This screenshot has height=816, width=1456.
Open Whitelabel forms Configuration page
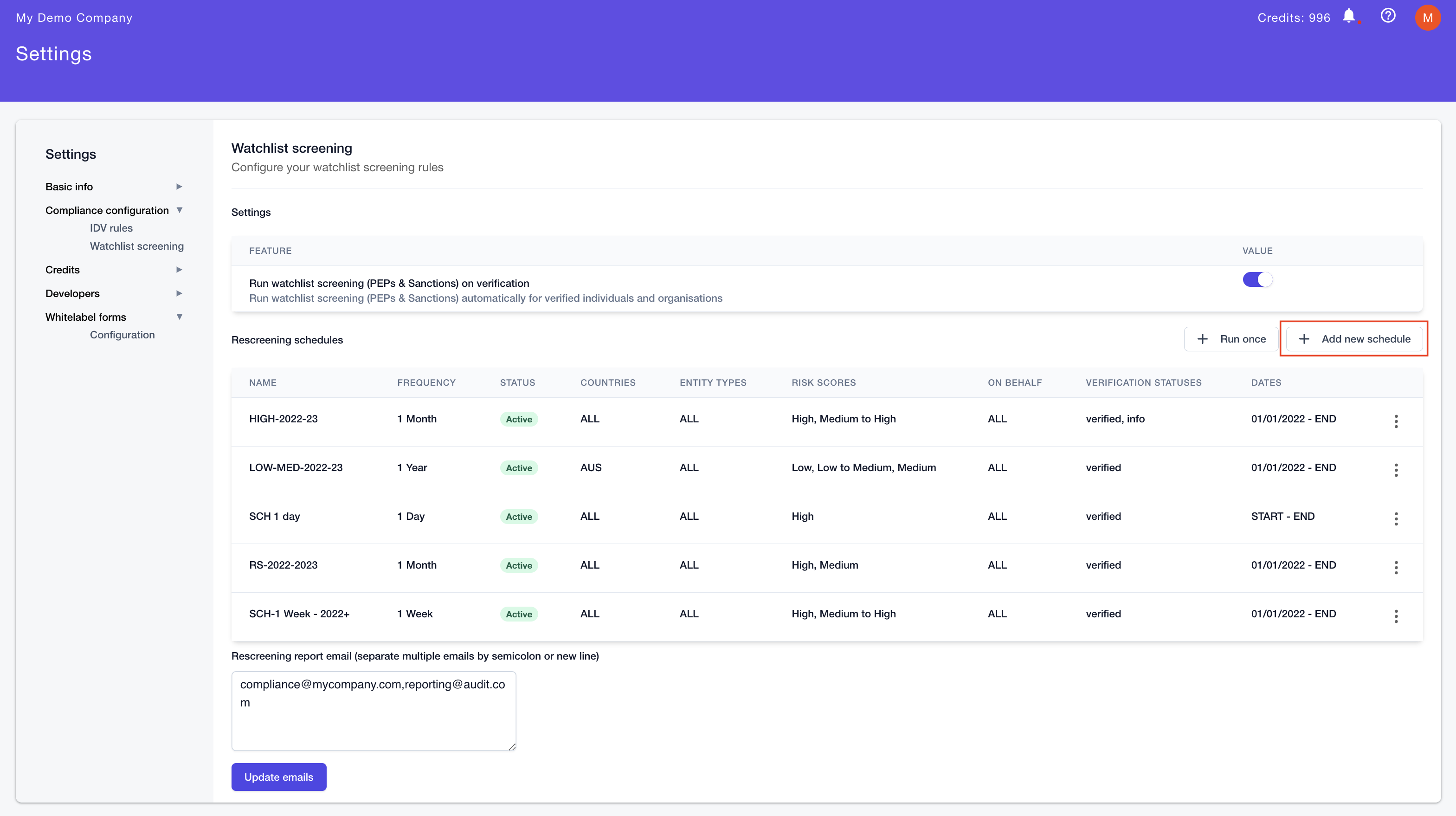(x=122, y=335)
